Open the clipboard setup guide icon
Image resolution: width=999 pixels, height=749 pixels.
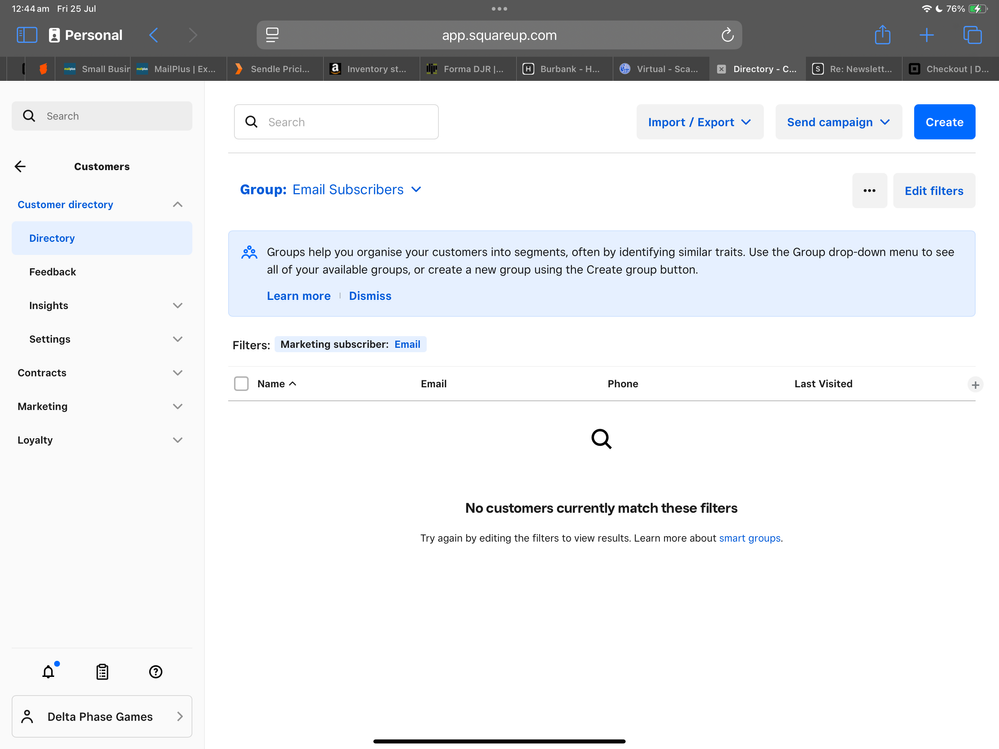pyautogui.click(x=102, y=672)
